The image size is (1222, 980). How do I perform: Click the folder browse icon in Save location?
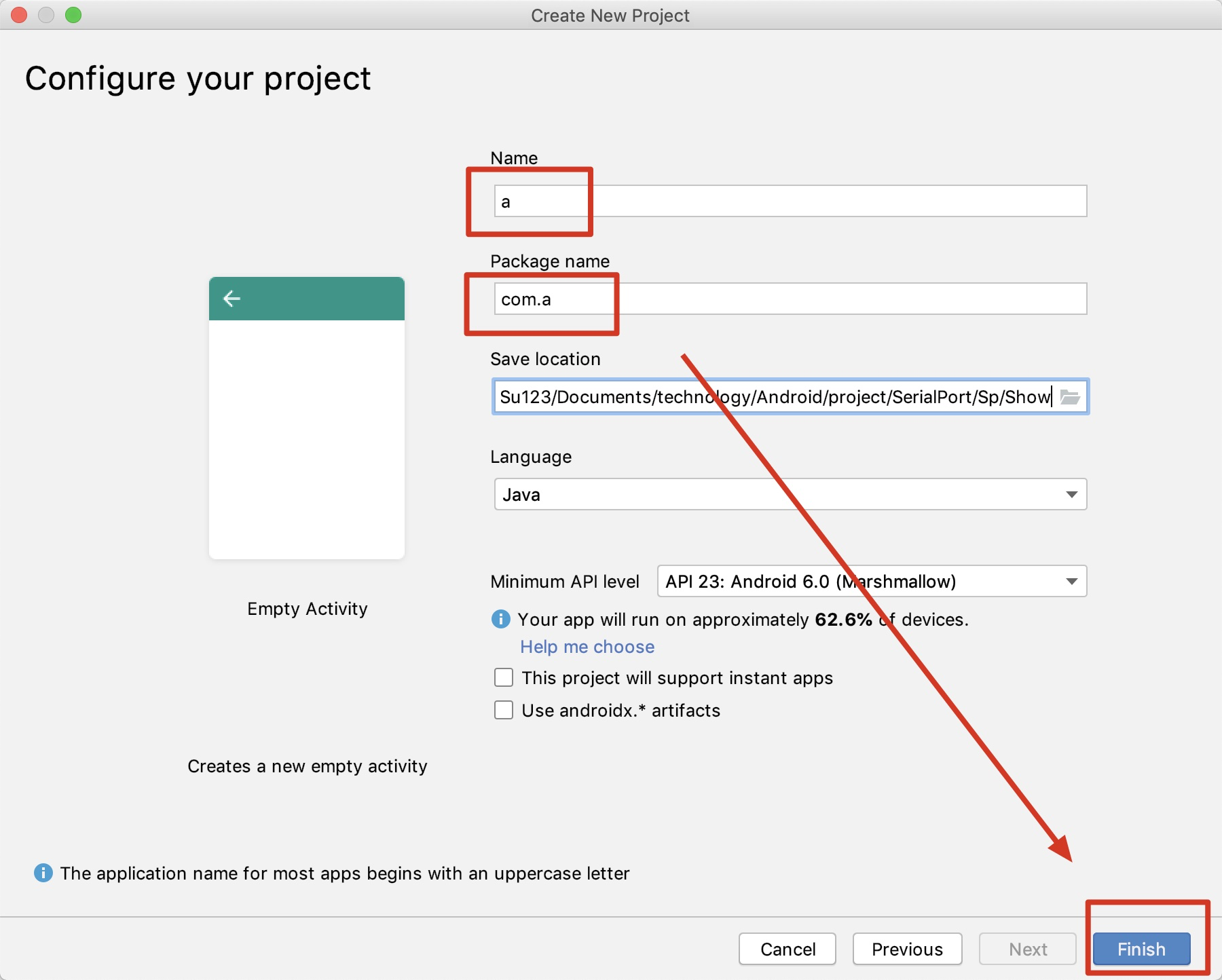[x=1070, y=397]
